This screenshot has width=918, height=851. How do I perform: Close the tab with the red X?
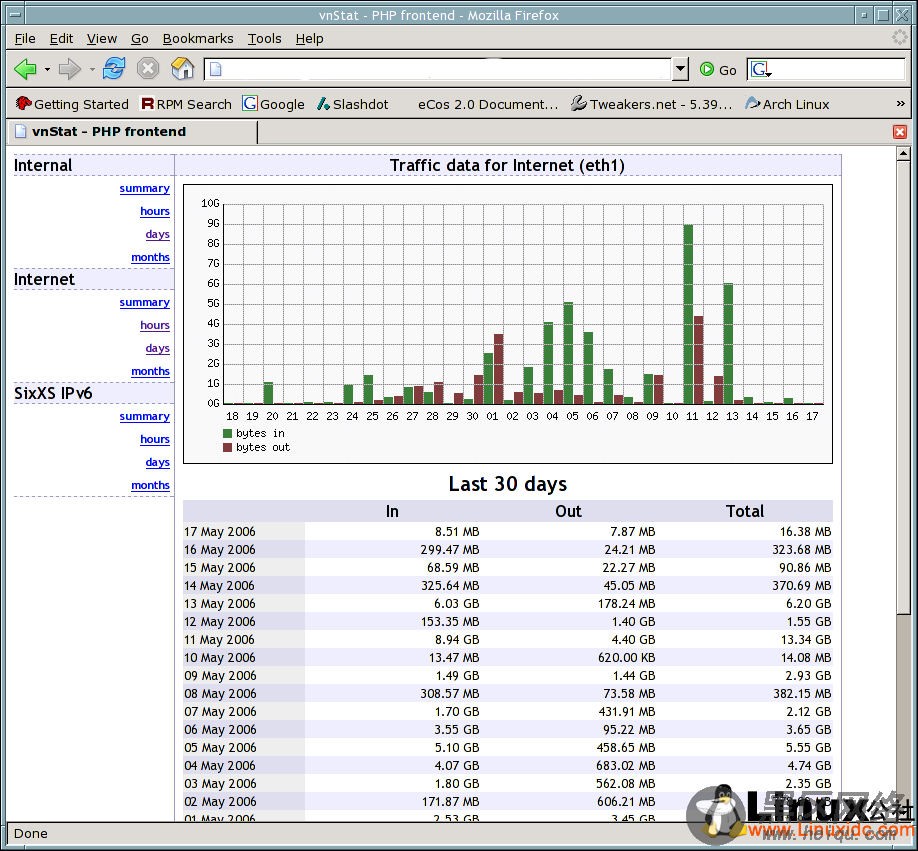coord(900,132)
